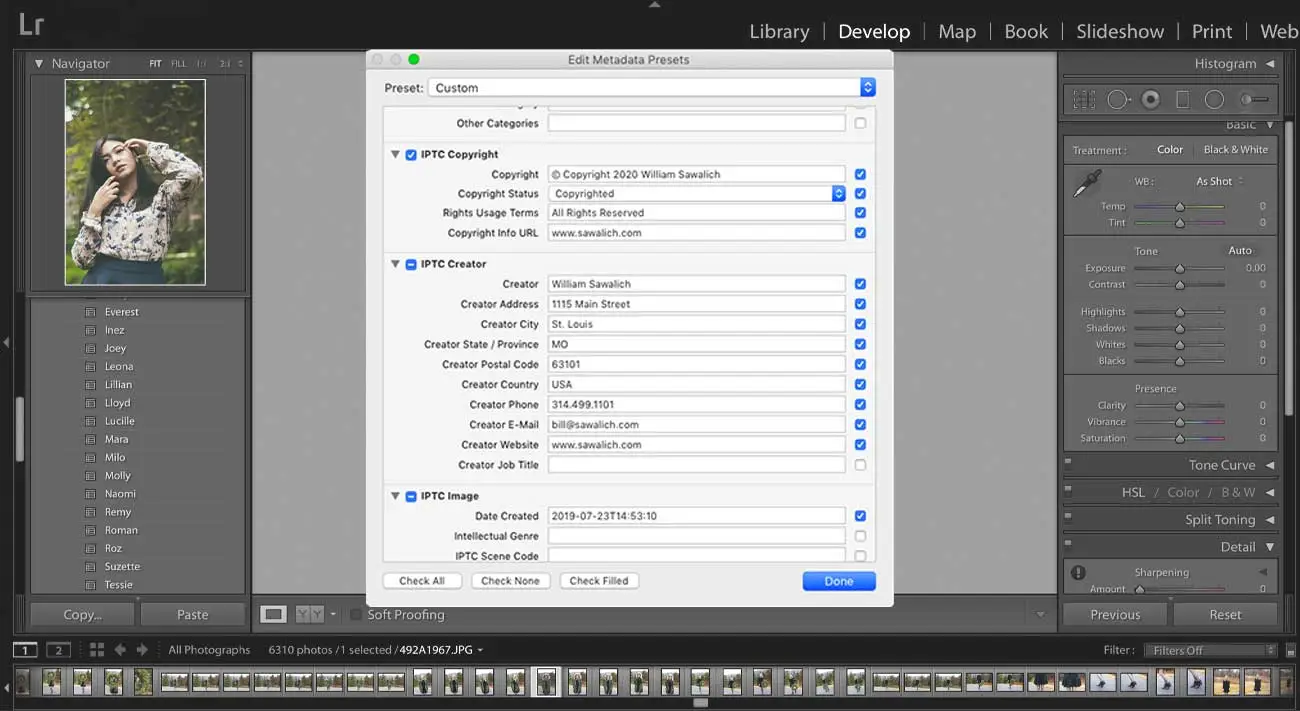
Task: Open the Red Eye Correction tool
Action: click(x=1150, y=99)
